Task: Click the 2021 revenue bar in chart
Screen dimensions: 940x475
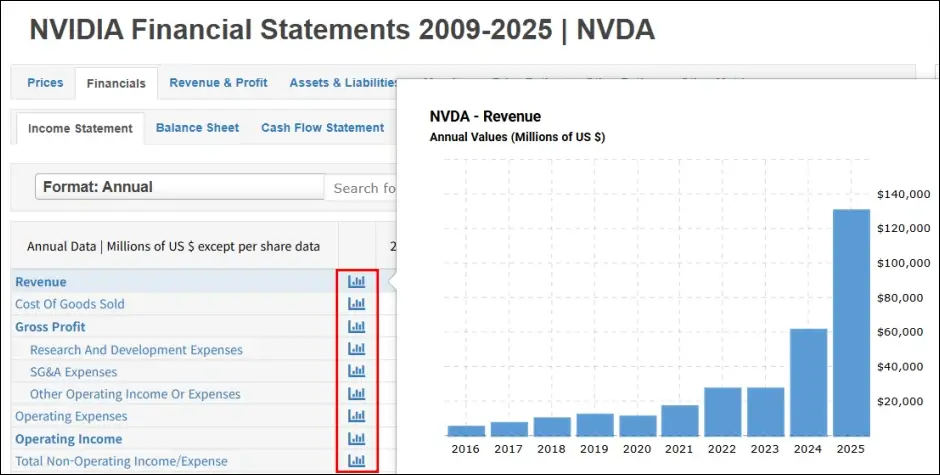Action: [x=680, y=420]
